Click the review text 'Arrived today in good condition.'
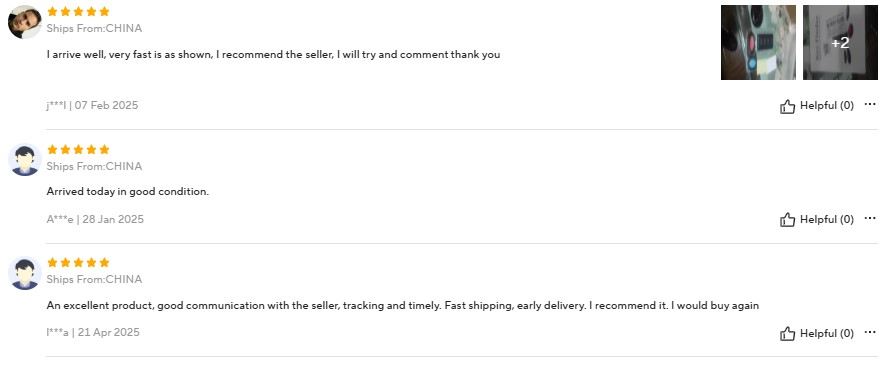894x369 pixels. (128, 192)
